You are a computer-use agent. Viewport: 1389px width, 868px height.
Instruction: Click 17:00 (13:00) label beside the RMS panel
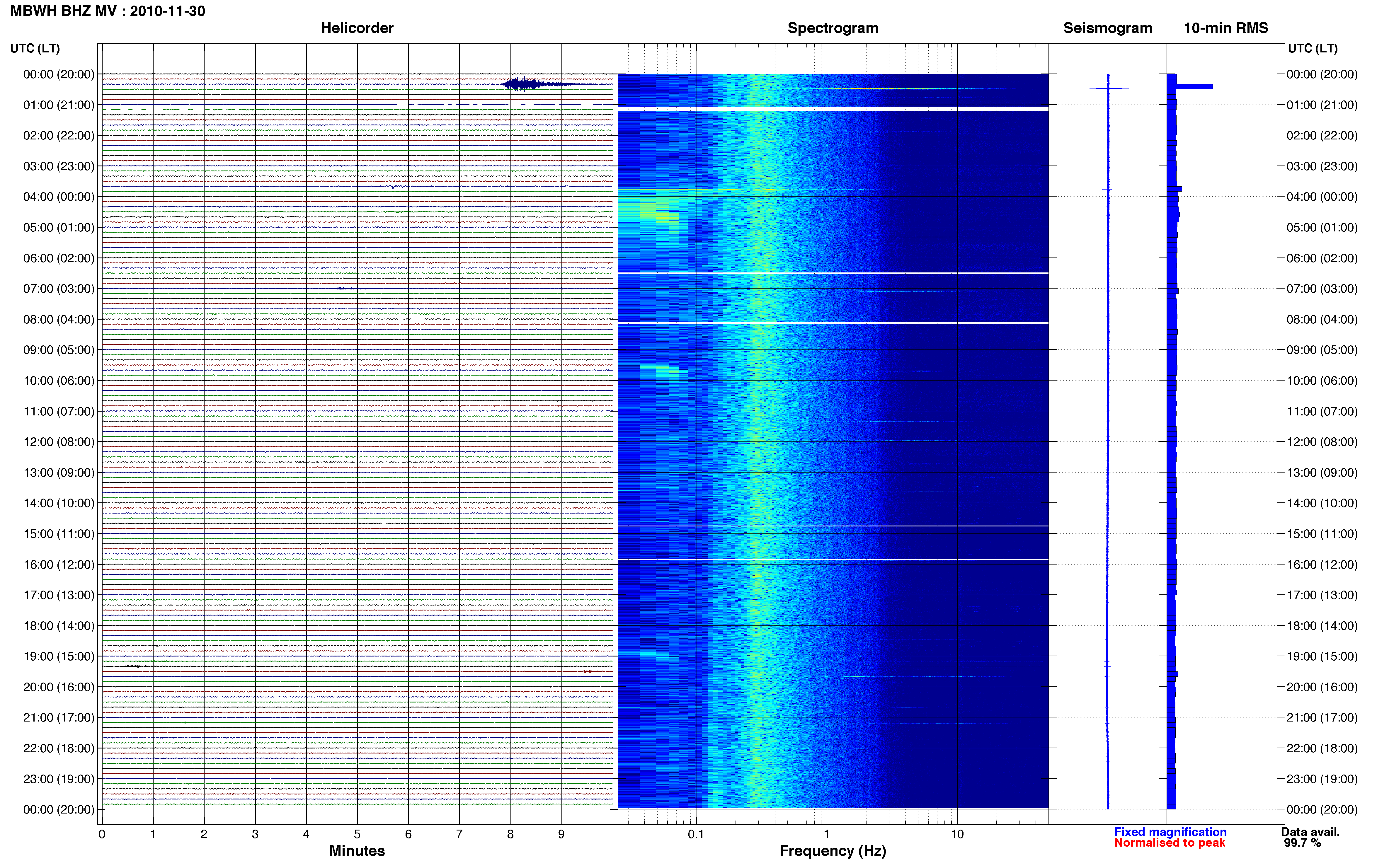pos(1322,595)
